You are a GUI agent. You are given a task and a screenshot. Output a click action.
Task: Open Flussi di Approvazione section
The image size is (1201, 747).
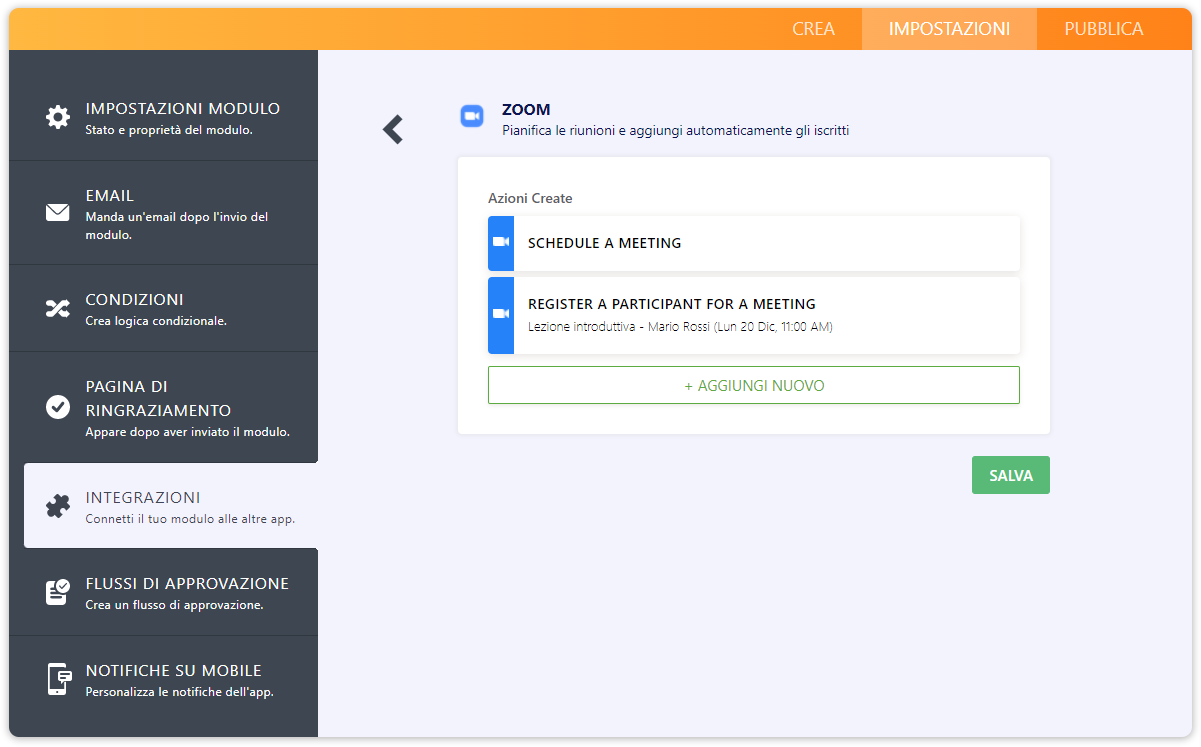pyautogui.click(x=164, y=593)
